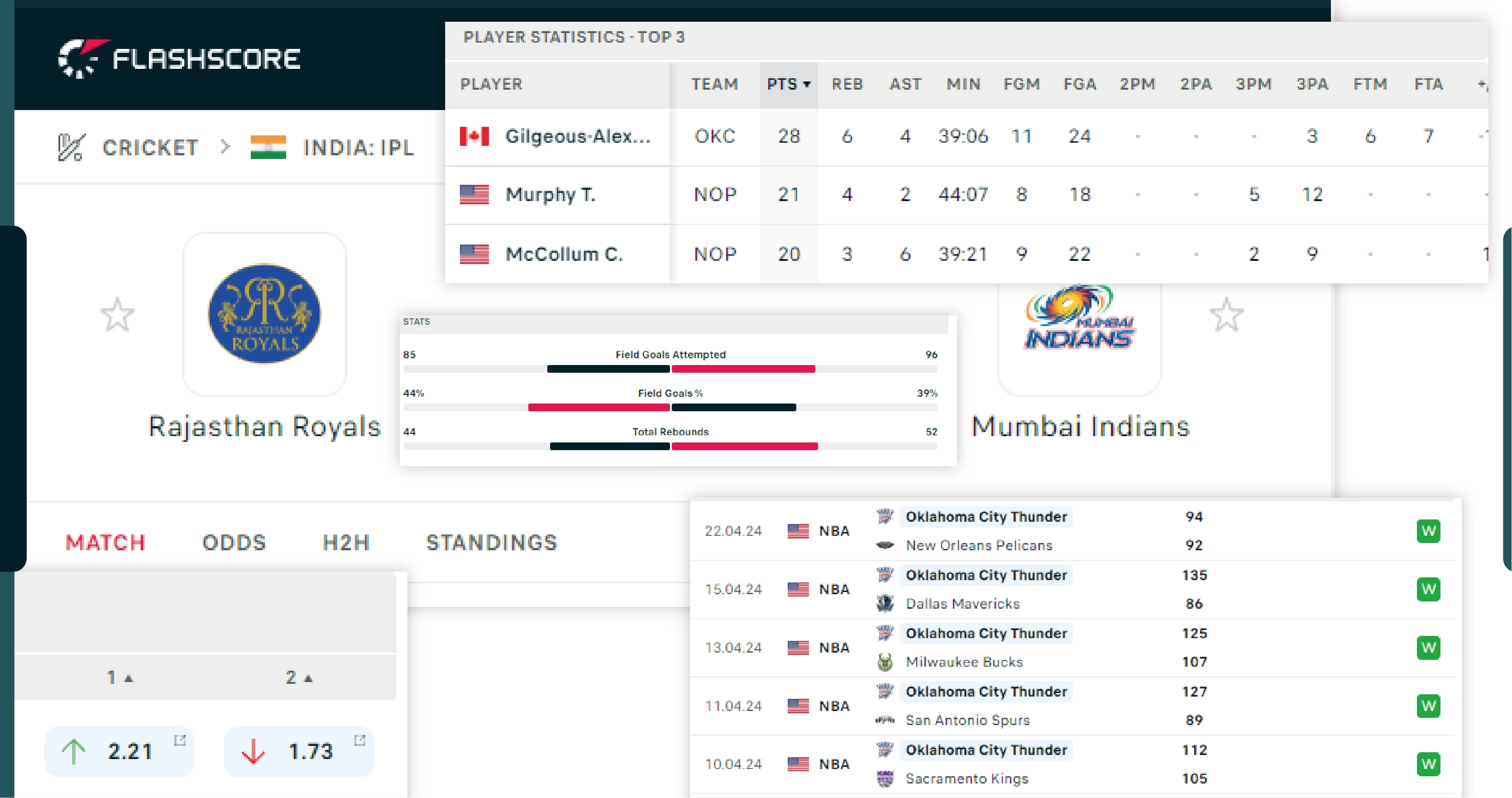
Task: Click the INDIA: IPL breadcrumb link
Action: coord(359,147)
